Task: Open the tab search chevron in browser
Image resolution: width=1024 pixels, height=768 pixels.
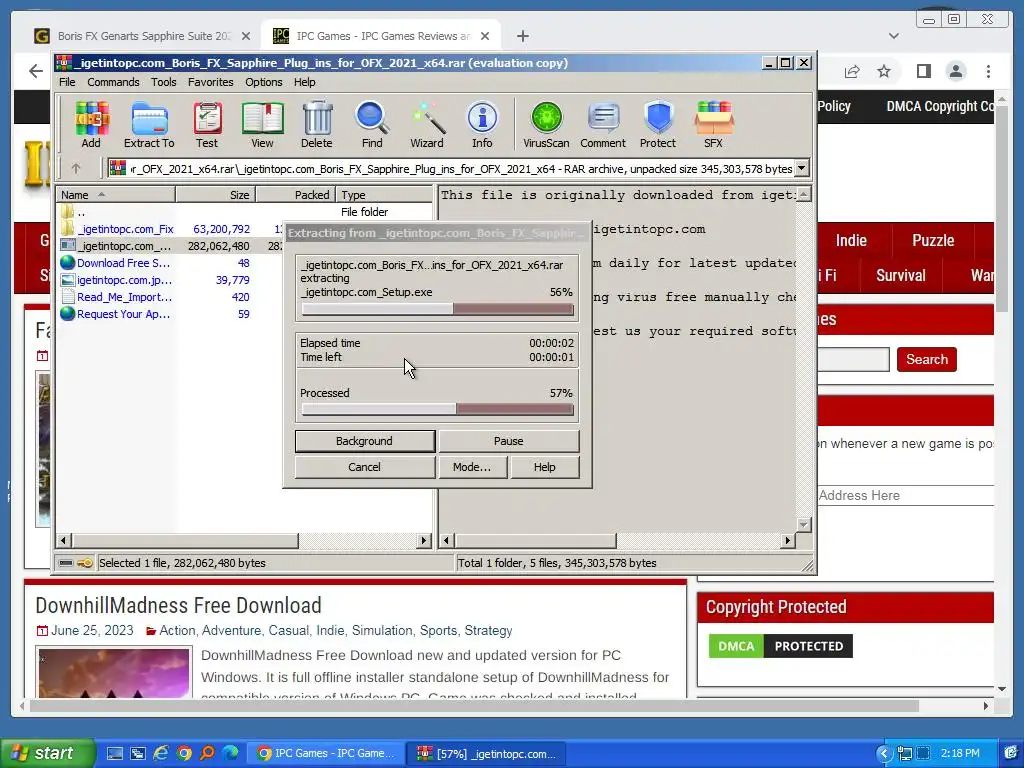Action: (893, 36)
